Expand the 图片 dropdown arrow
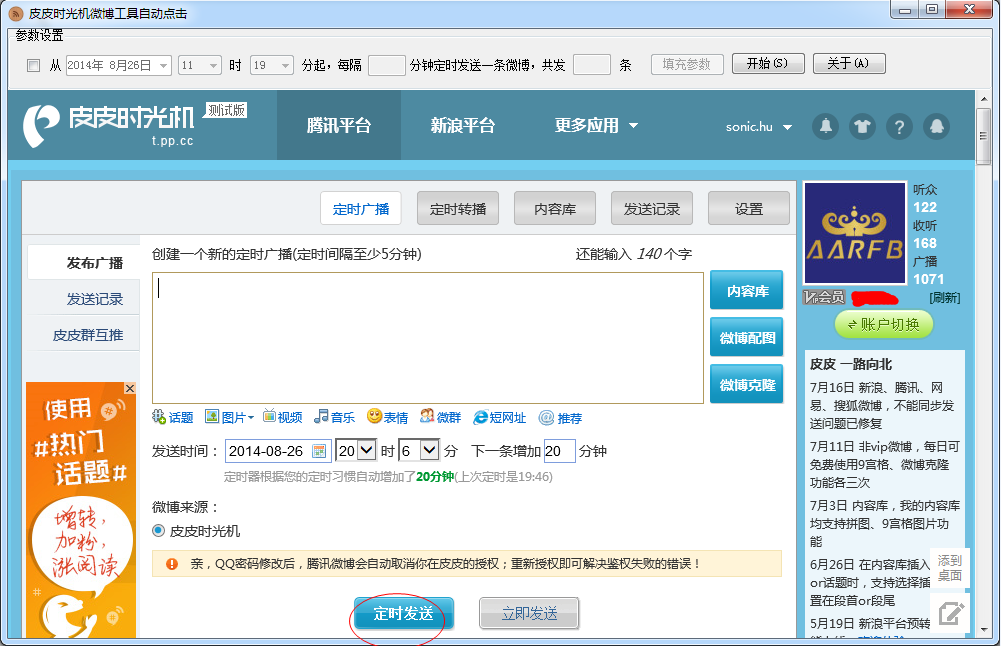Screen dimensions: 1001x646 pyautogui.click(x=251, y=418)
